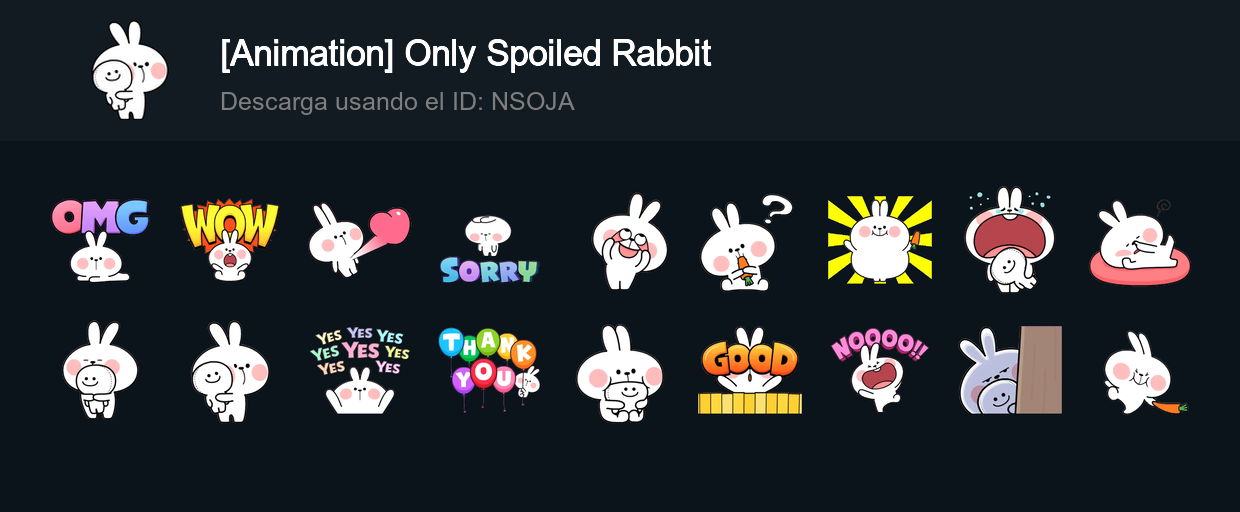Viewport: 1240px width, 512px height.
Task: Select the crying open-mouth rabbit sticker
Action: 1009,240
